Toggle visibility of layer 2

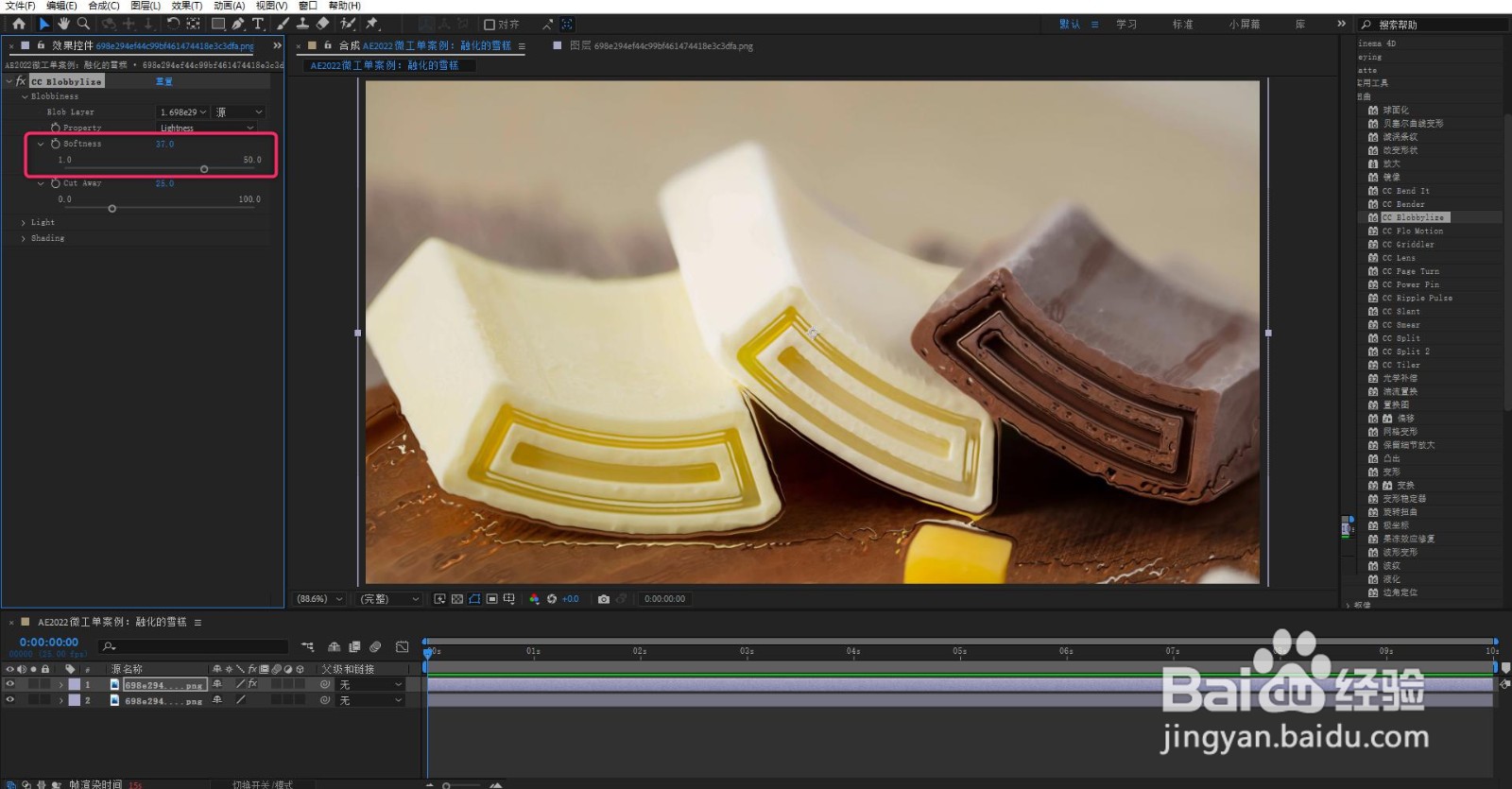click(x=10, y=700)
